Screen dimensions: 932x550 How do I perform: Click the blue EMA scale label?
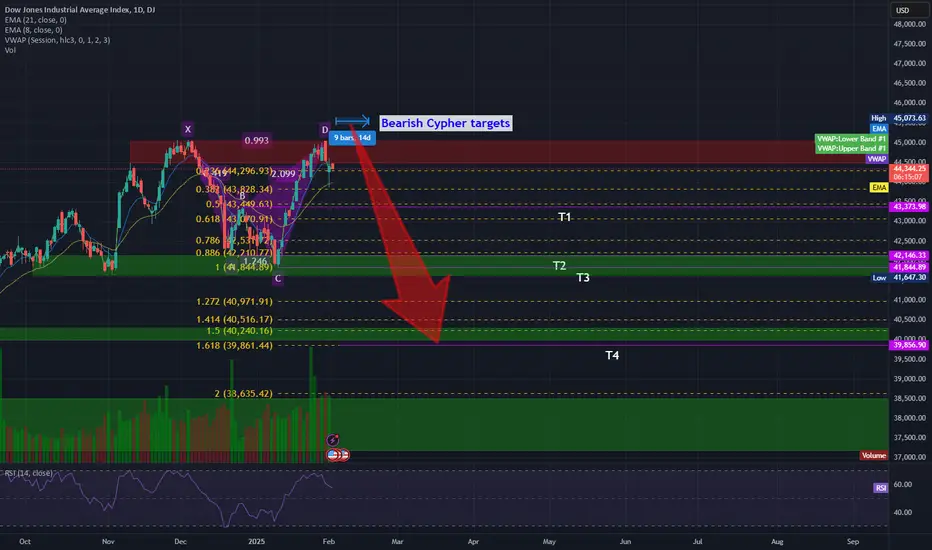[x=879, y=129]
